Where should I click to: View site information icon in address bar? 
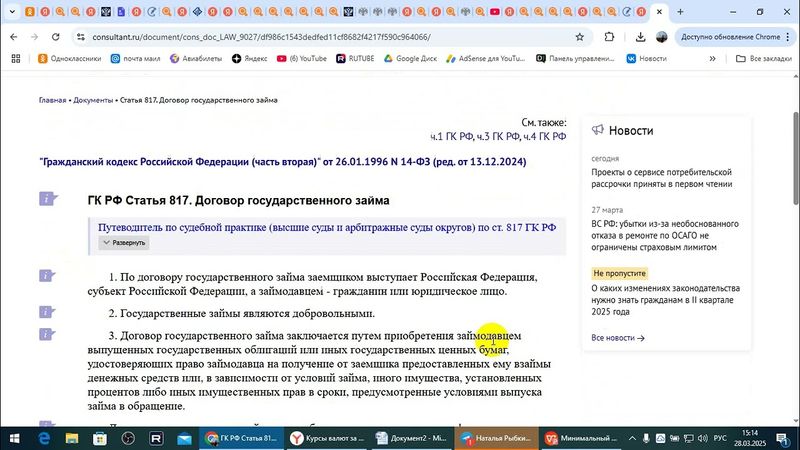81,37
